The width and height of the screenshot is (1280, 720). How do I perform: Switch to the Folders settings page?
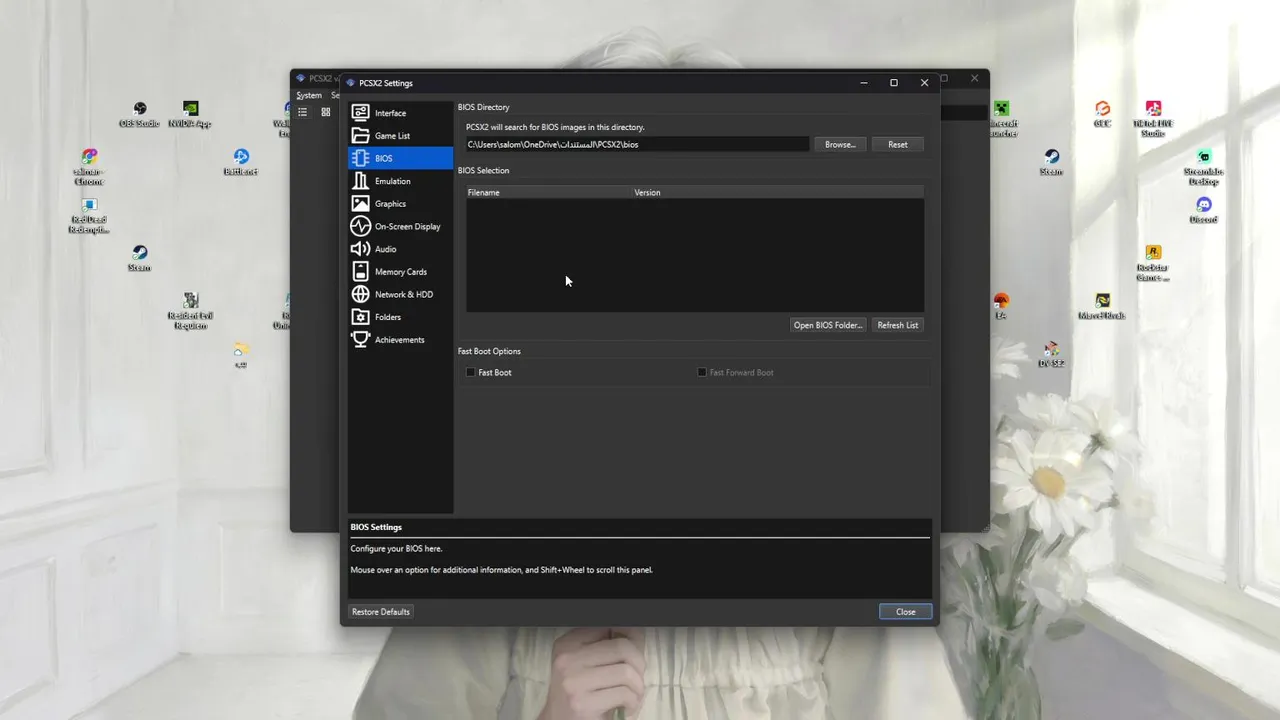pos(400,317)
